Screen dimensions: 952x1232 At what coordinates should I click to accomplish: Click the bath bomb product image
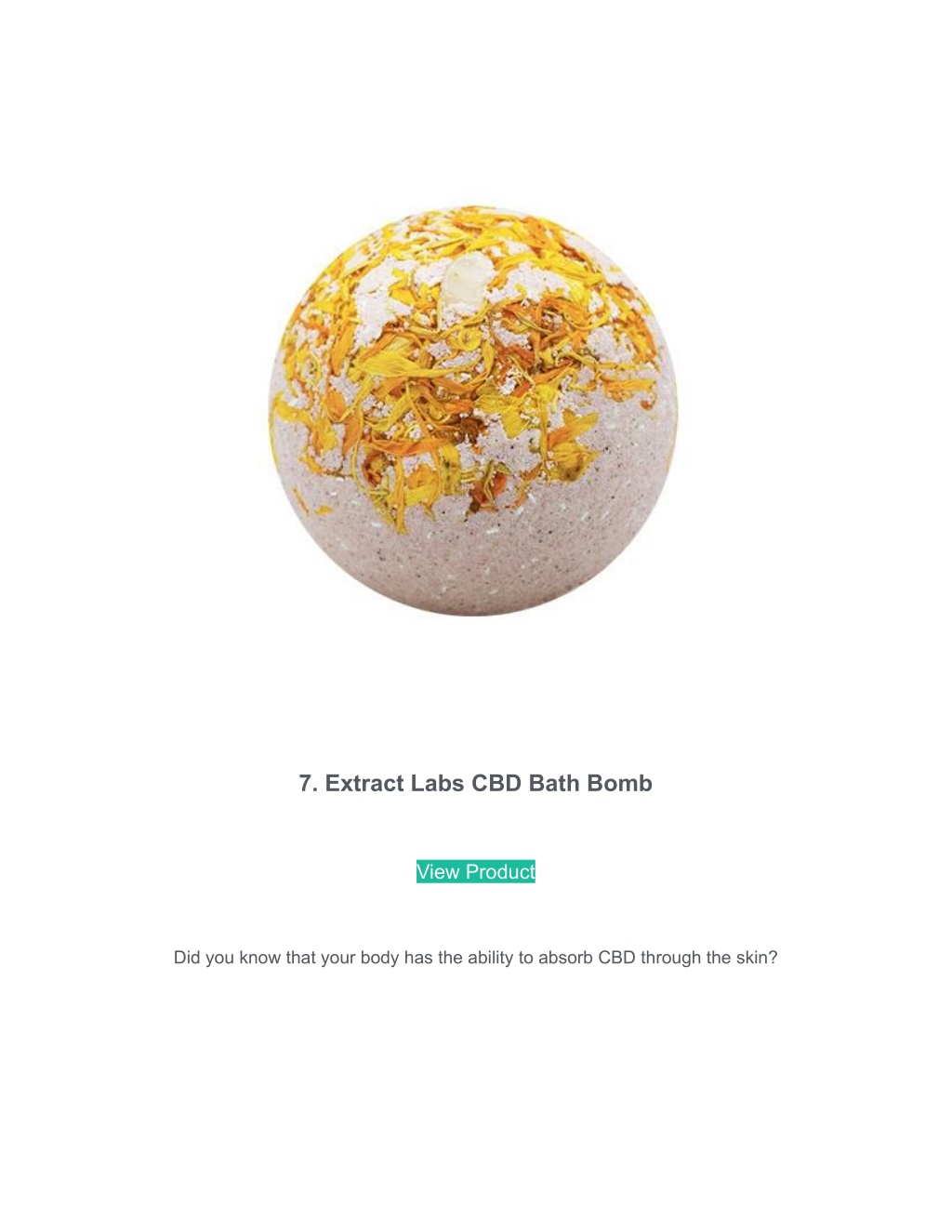click(x=473, y=411)
